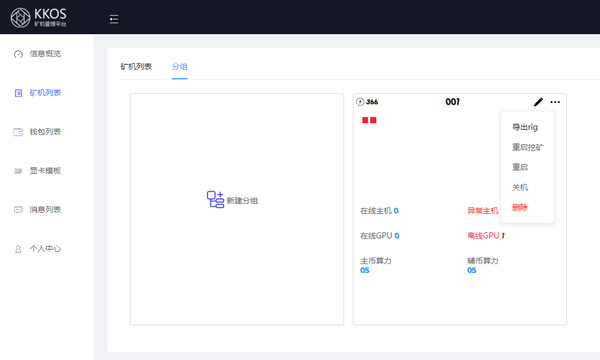Click the KKOS logo
This screenshot has width=600, height=360.
point(38,18)
